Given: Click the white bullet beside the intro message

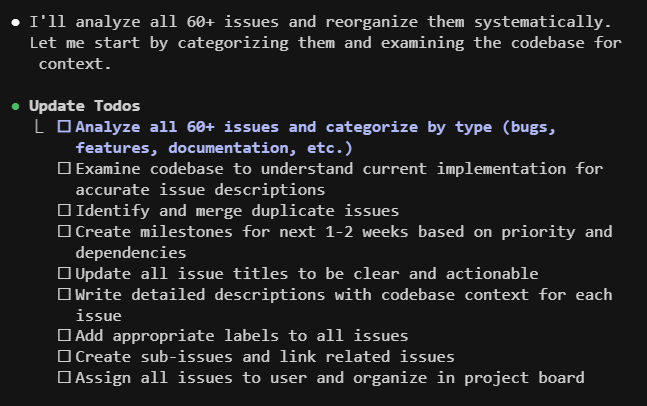Looking at the screenshot, I should coord(16,22).
